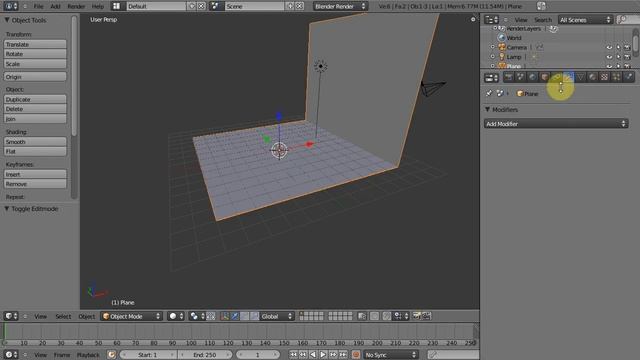Select the scale manipulator icon
The width and height of the screenshot is (640, 360).
254,316
